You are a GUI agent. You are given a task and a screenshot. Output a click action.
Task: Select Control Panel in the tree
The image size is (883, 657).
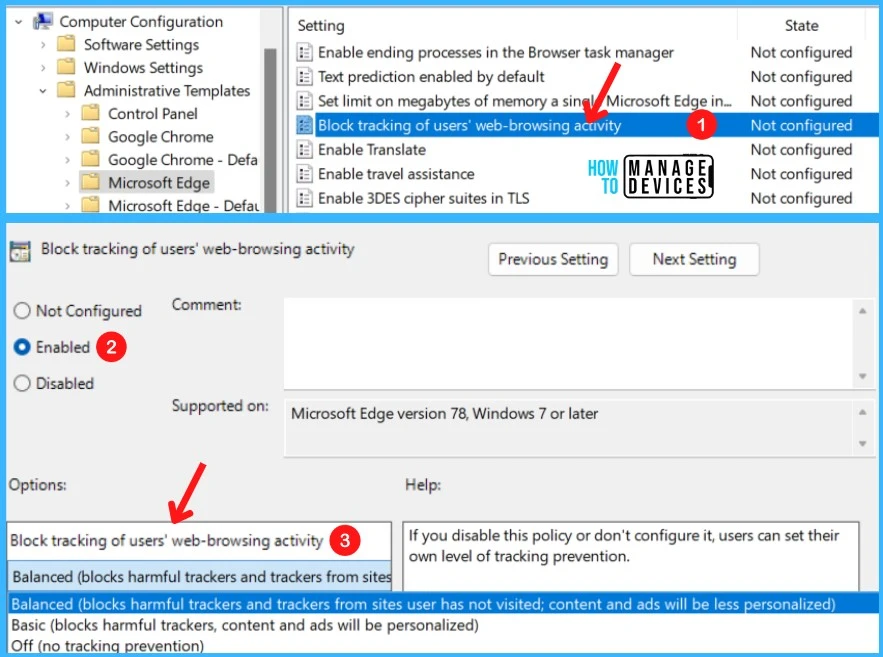[153, 114]
